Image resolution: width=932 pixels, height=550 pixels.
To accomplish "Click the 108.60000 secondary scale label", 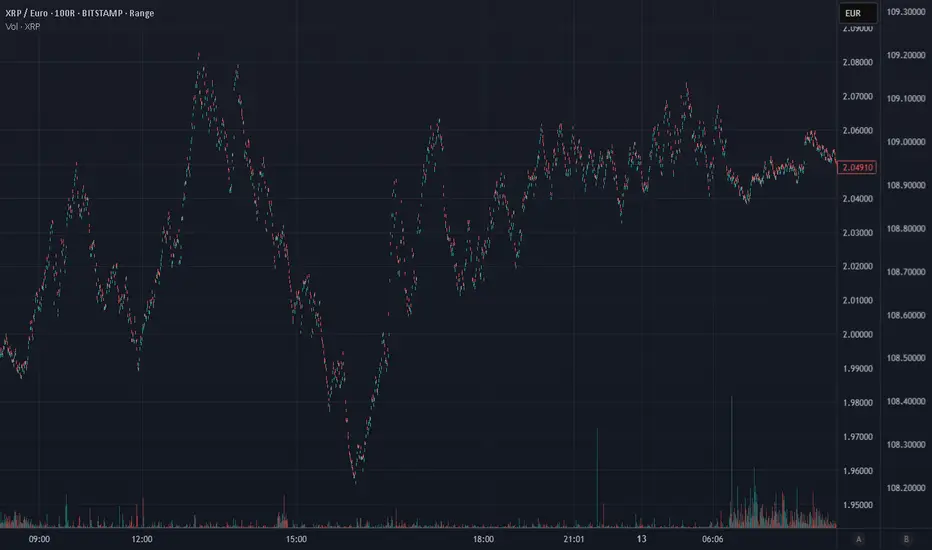I will [906, 315].
